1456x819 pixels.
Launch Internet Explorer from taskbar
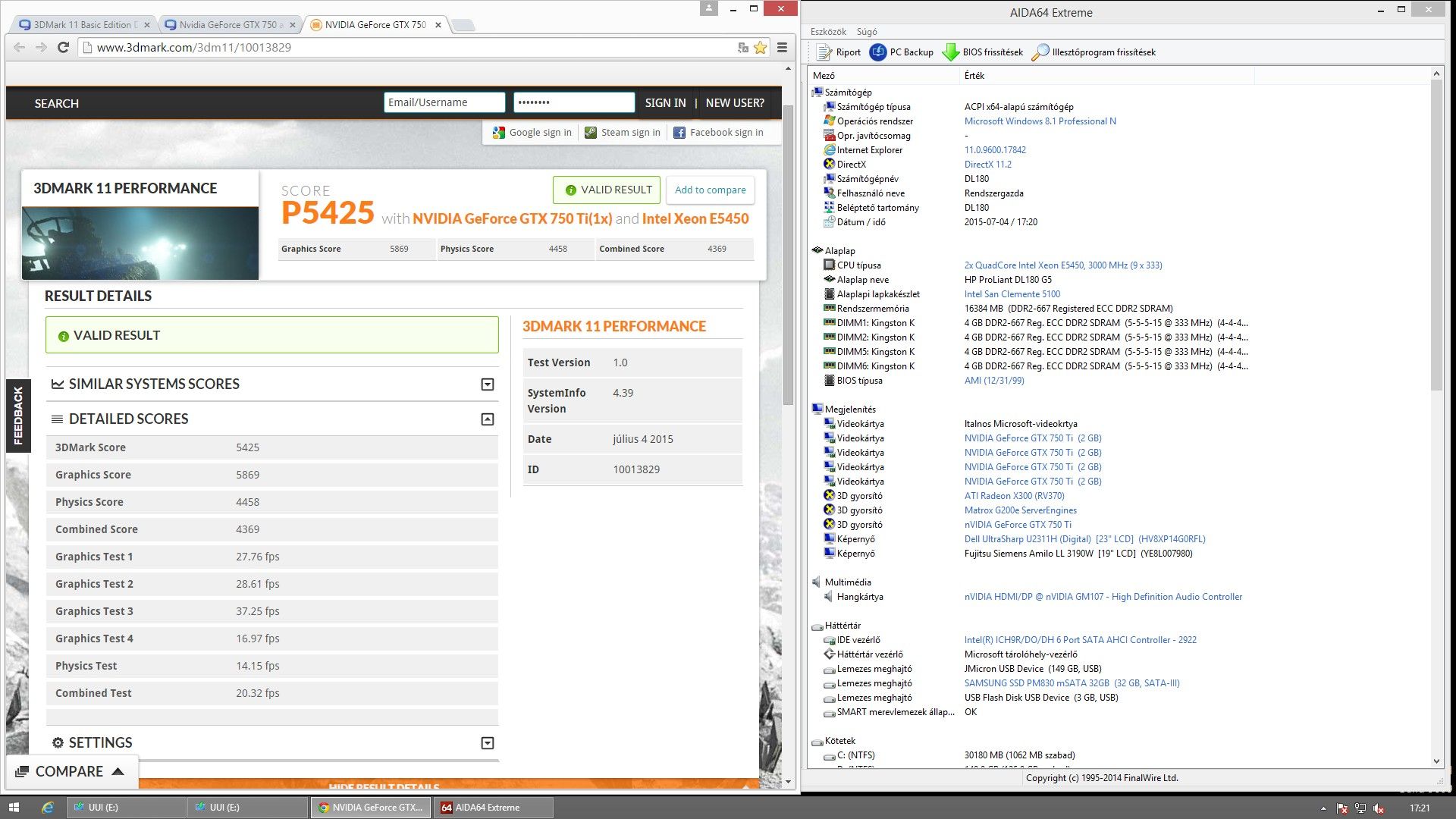tap(47, 808)
